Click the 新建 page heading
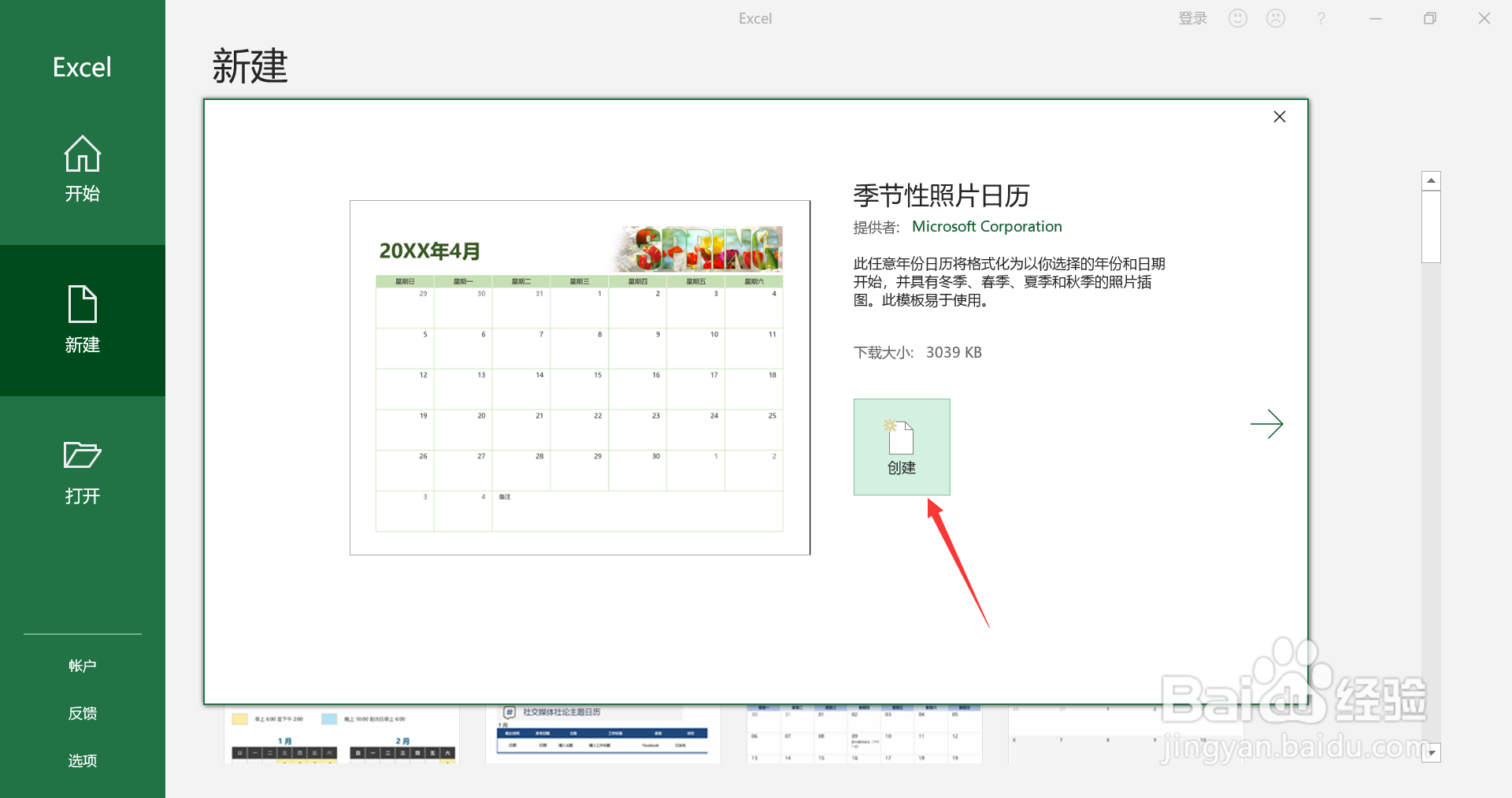The height and width of the screenshot is (798, 1512). tap(250, 66)
